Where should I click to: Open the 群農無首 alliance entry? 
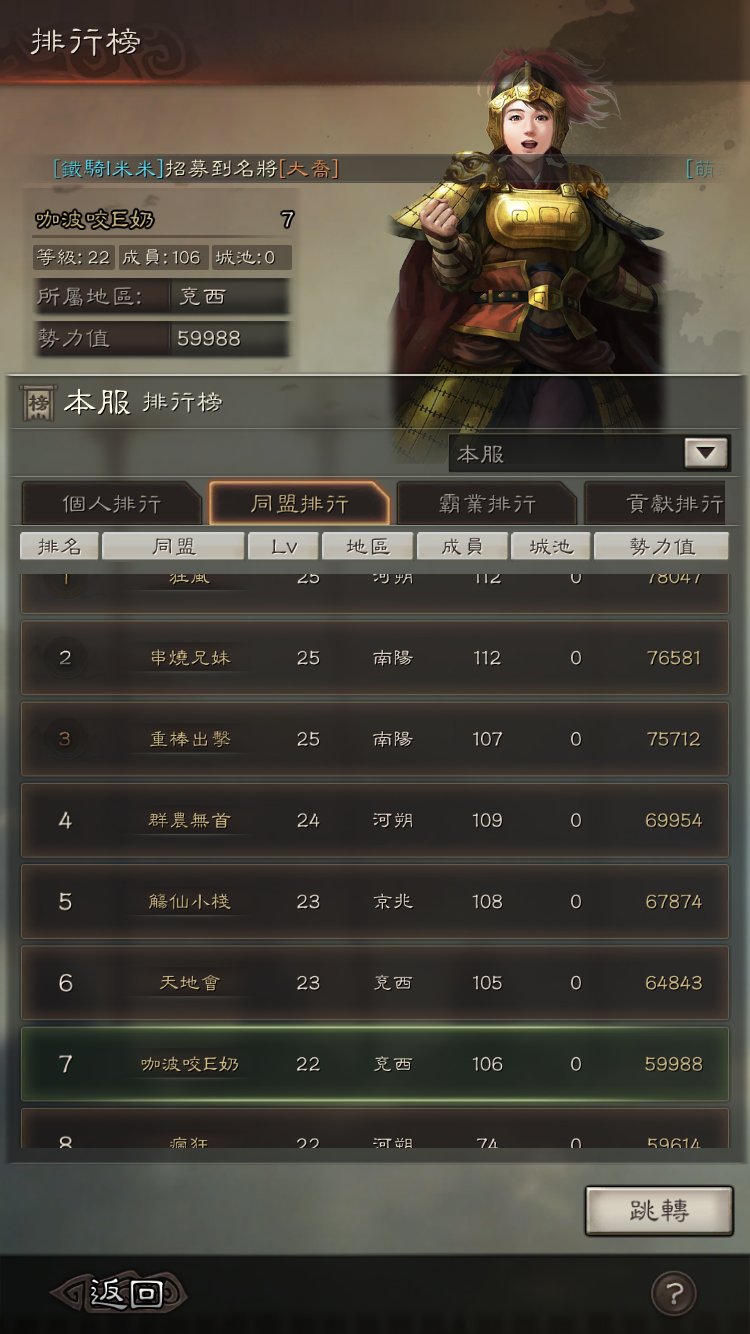click(375, 820)
